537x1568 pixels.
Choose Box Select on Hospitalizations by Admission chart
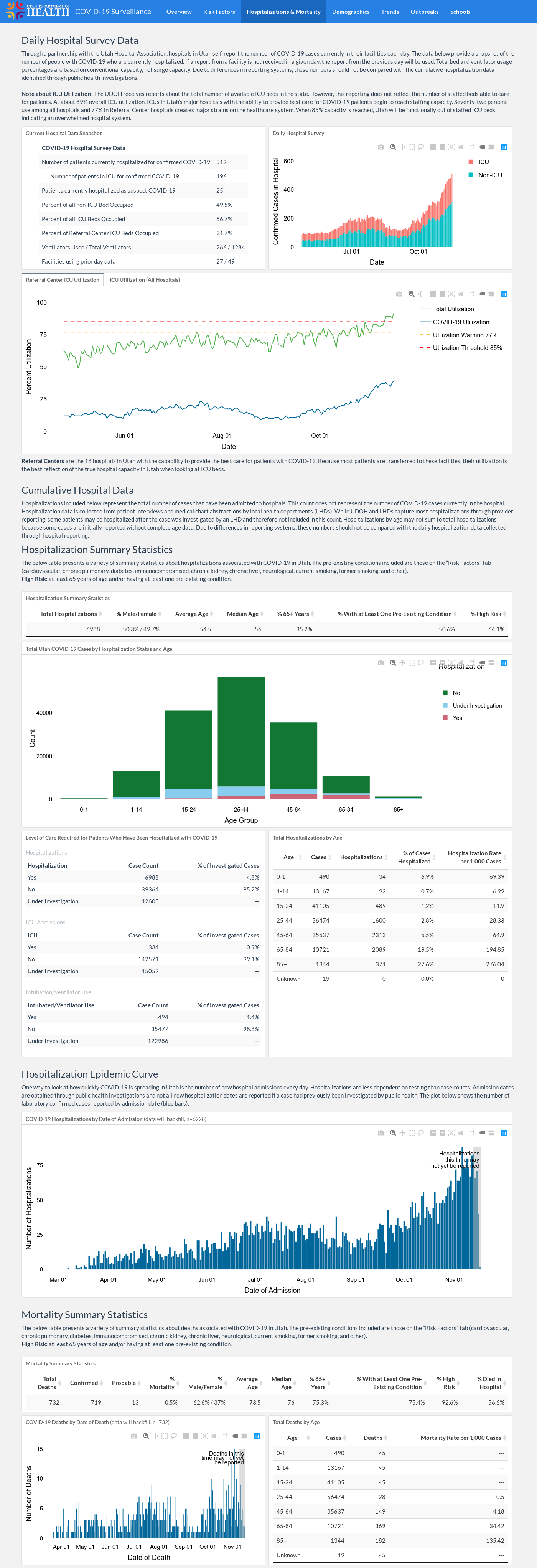[411, 1133]
